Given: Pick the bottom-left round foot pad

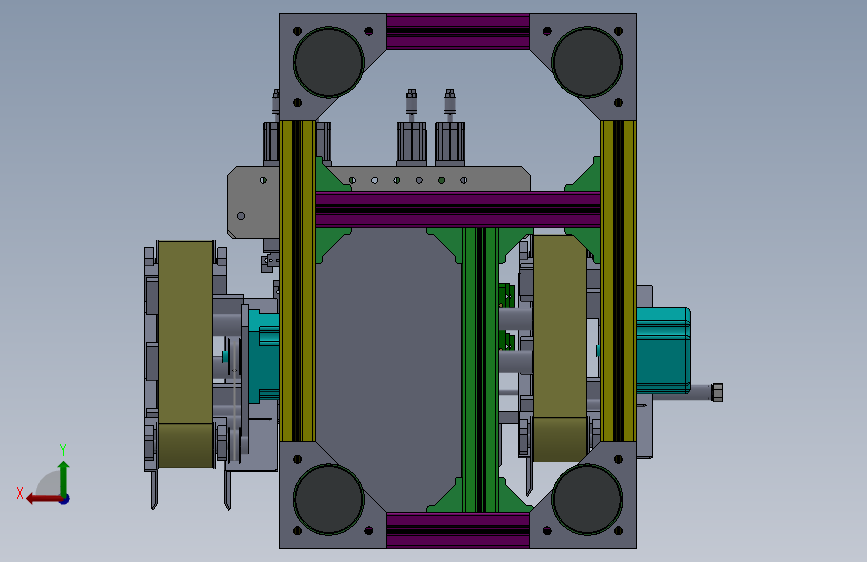Looking at the screenshot, I should (x=329, y=499).
